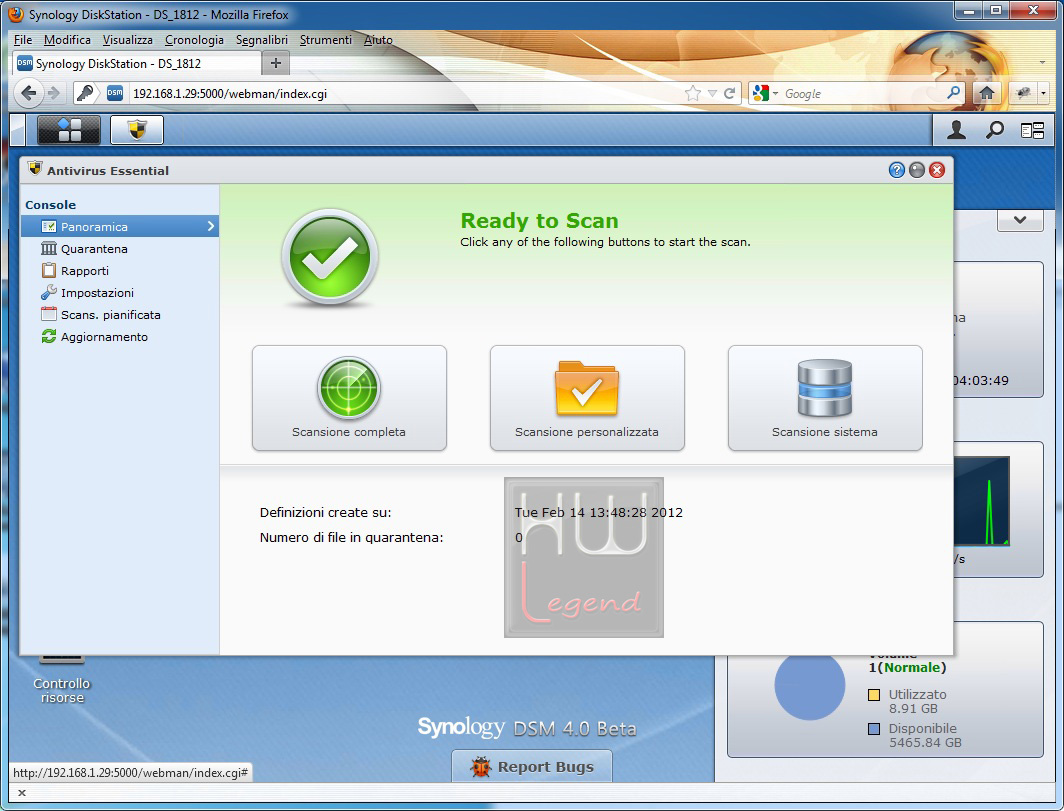Viewport: 1064px width, 811px height.
Task: Open the Aiuto menu
Action: point(378,40)
